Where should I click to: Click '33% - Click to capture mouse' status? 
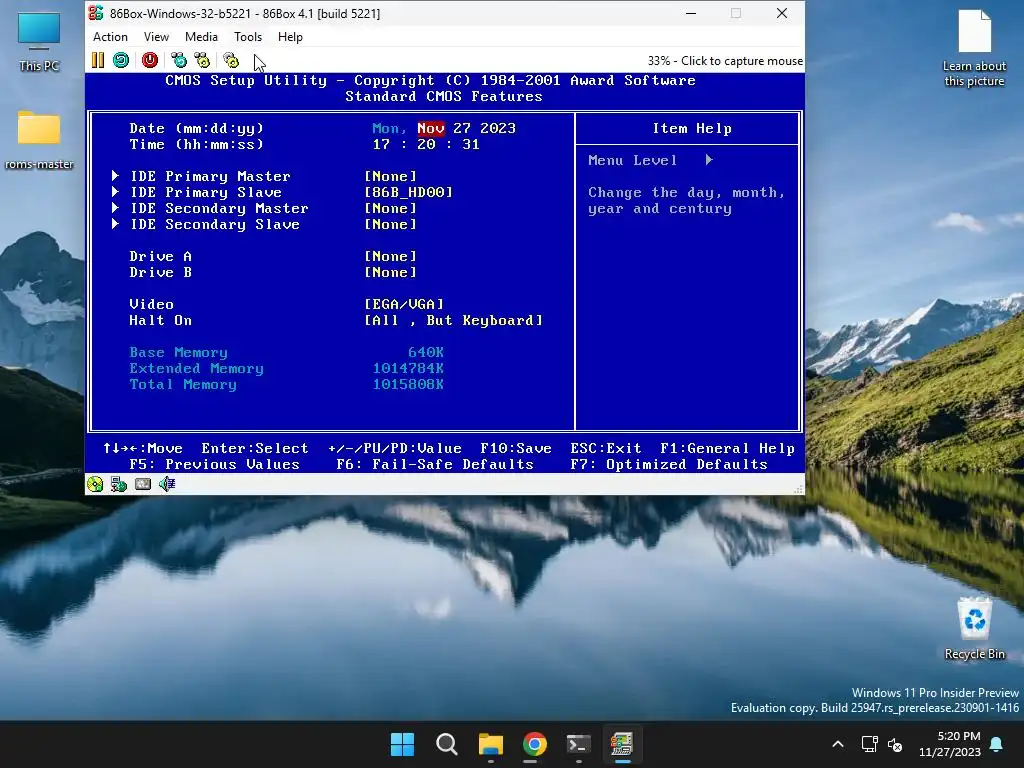[x=725, y=61]
